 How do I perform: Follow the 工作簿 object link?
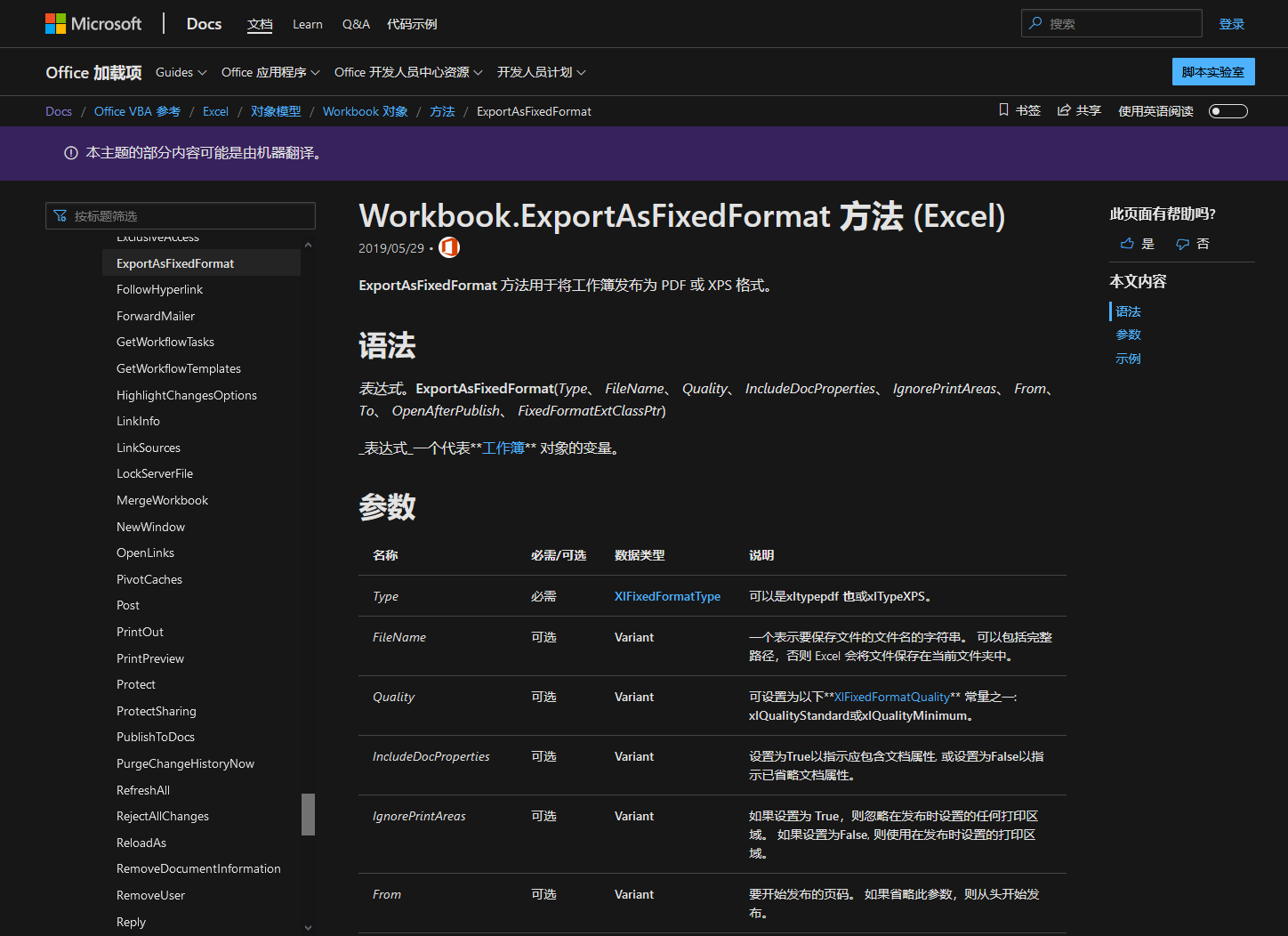click(503, 448)
